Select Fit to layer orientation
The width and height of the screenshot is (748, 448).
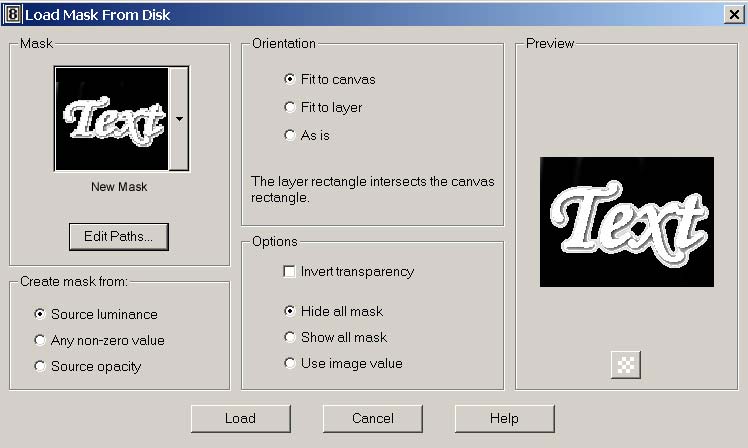(x=290, y=107)
